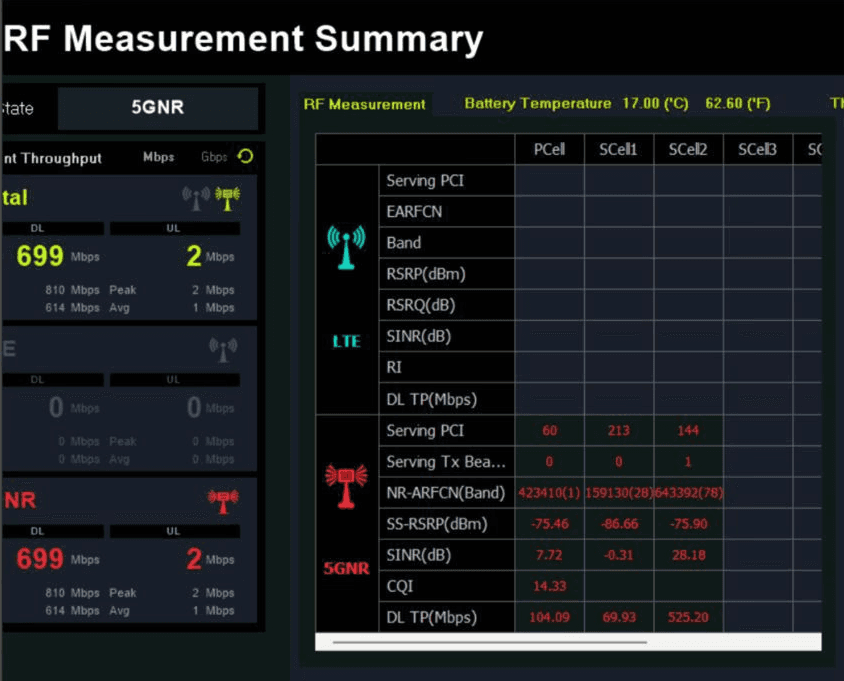Click the CQI value 14.33
The image size is (844, 681).
click(550, 586)
